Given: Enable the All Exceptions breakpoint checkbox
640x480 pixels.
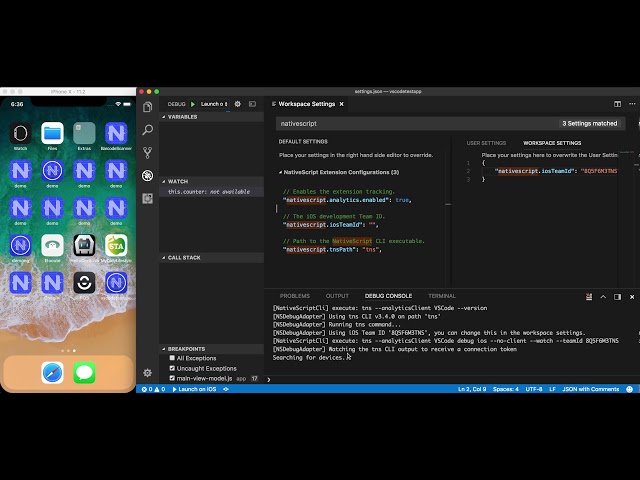Looking at the screenshot, I should pos(172,358).
